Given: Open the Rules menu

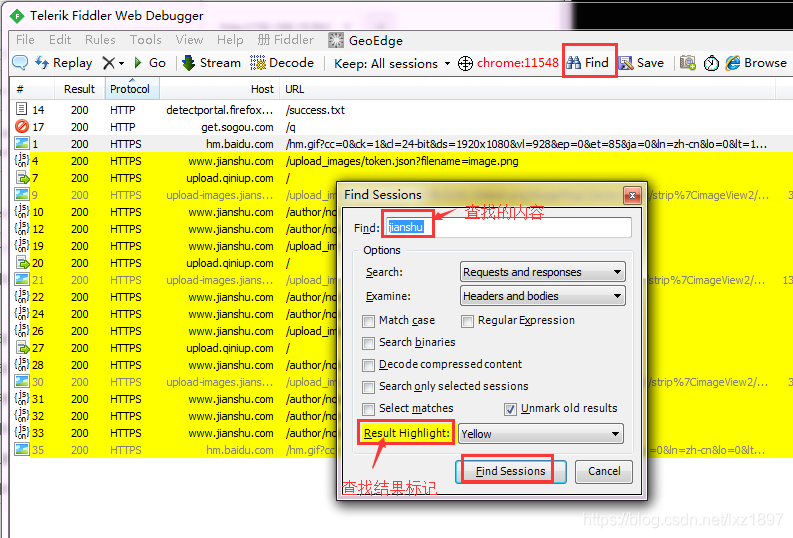Looking at the screenshot, I should click(100, 39).
